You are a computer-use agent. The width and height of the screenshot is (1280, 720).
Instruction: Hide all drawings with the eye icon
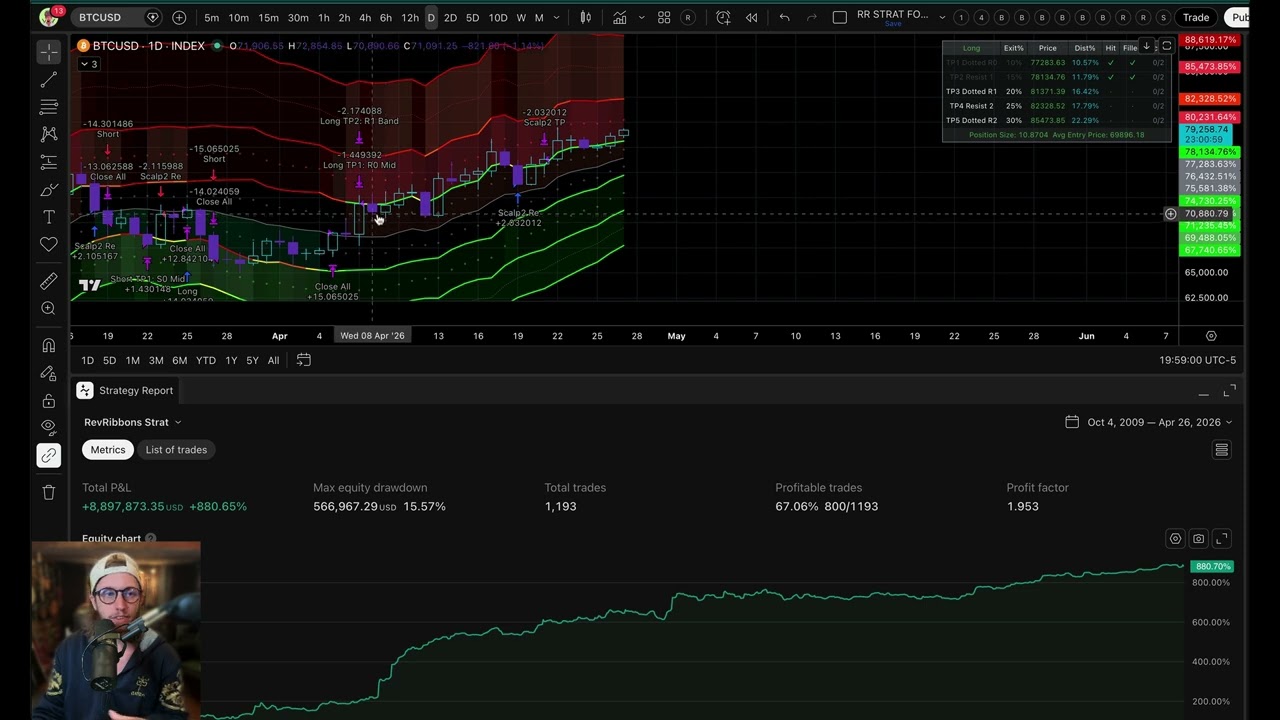coord(48,428)
